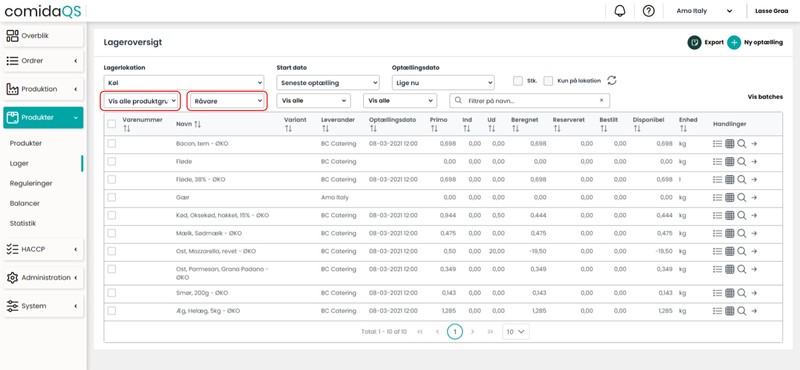The image size is (800, 370).
Task: Click the magnifier icon in the Gær row
Action: click(741, 198)
